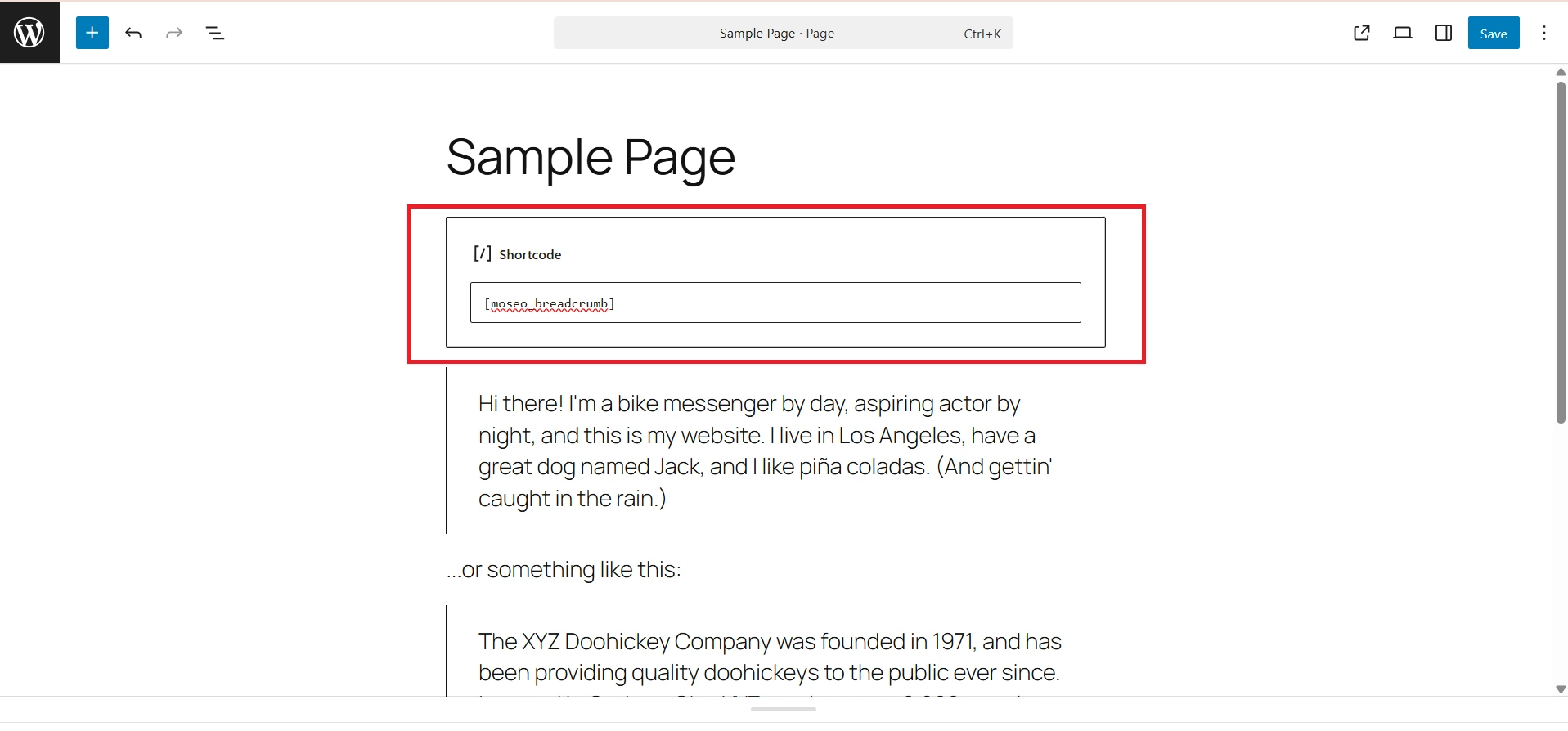Toggle the desktop preview mode

(1402, 33)
